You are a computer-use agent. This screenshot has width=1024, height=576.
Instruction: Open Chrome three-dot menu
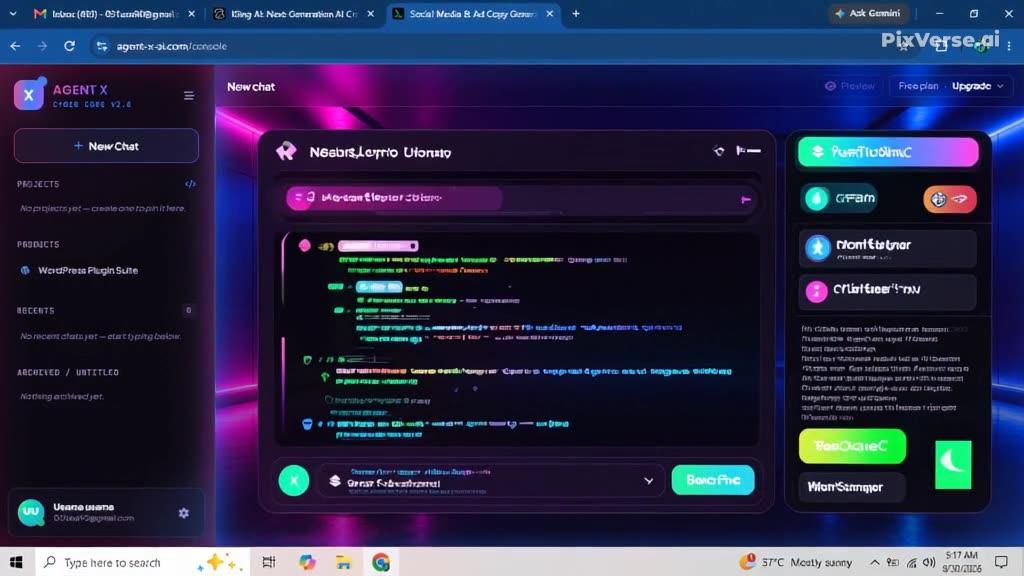[x=1009, y=46]
